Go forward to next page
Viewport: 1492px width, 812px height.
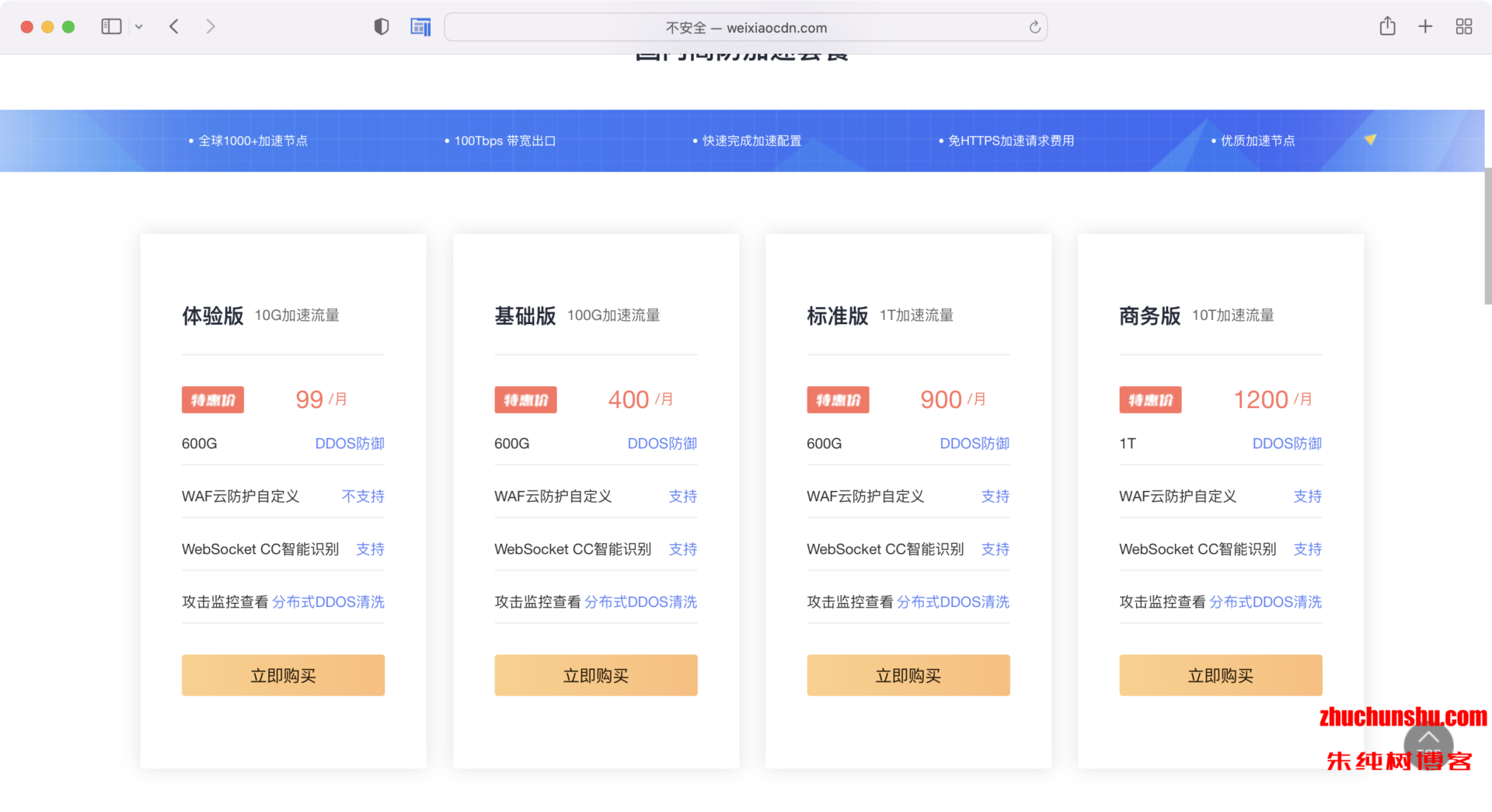tap(211, 26)
